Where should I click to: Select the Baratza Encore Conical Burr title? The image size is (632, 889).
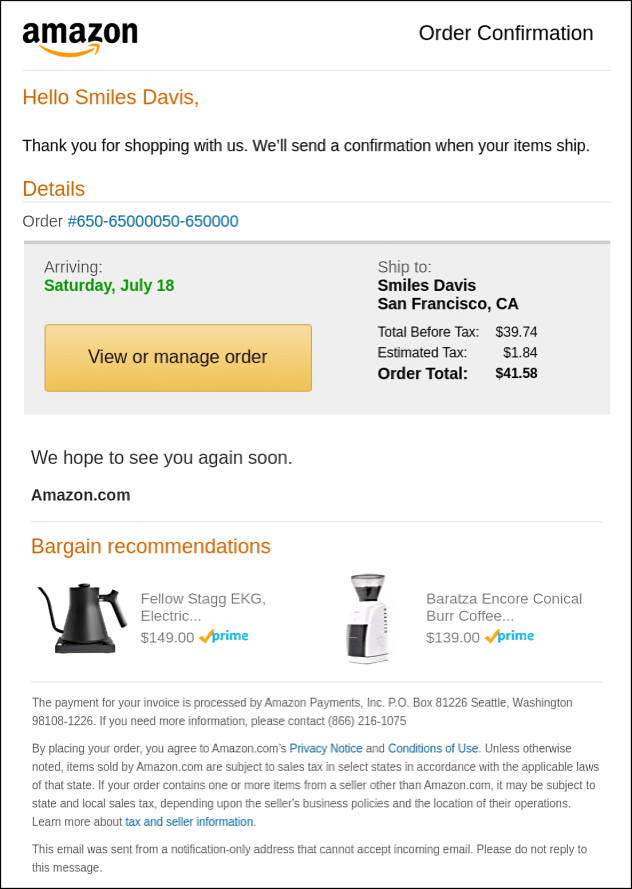pyautogui.click(x=503, y=607)
